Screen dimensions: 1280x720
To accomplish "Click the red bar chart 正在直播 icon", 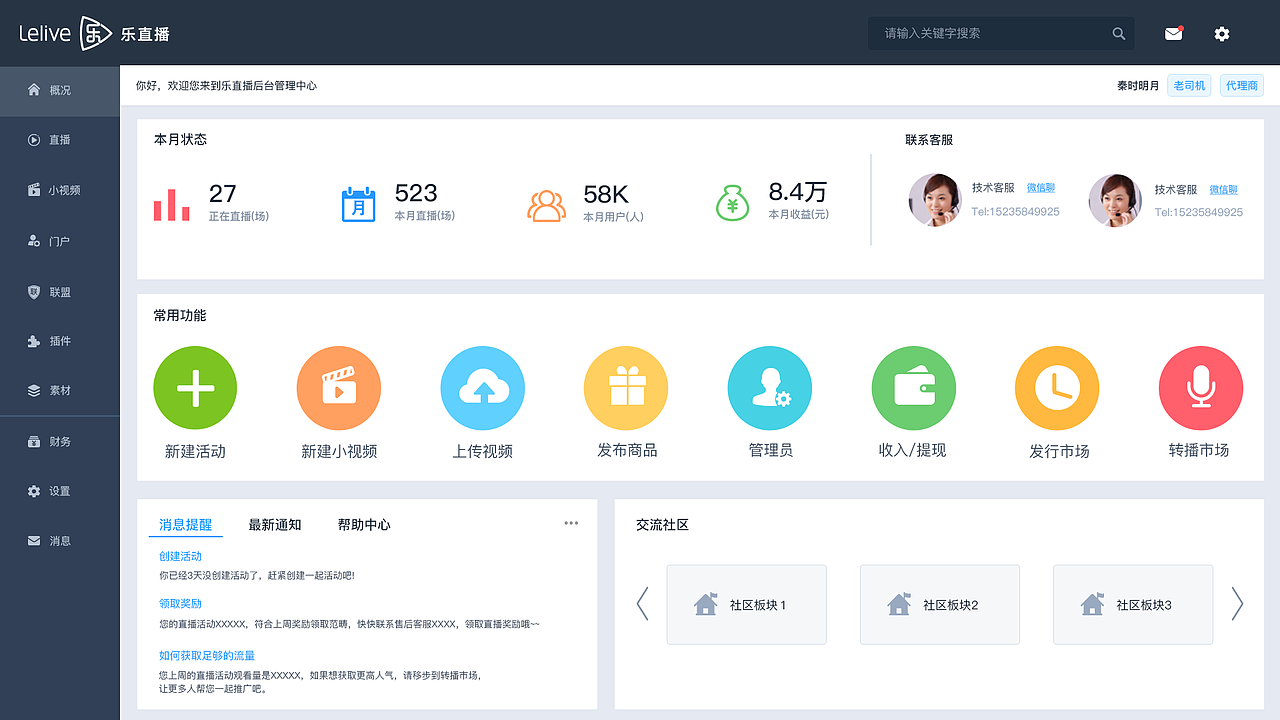I will 171,204.
